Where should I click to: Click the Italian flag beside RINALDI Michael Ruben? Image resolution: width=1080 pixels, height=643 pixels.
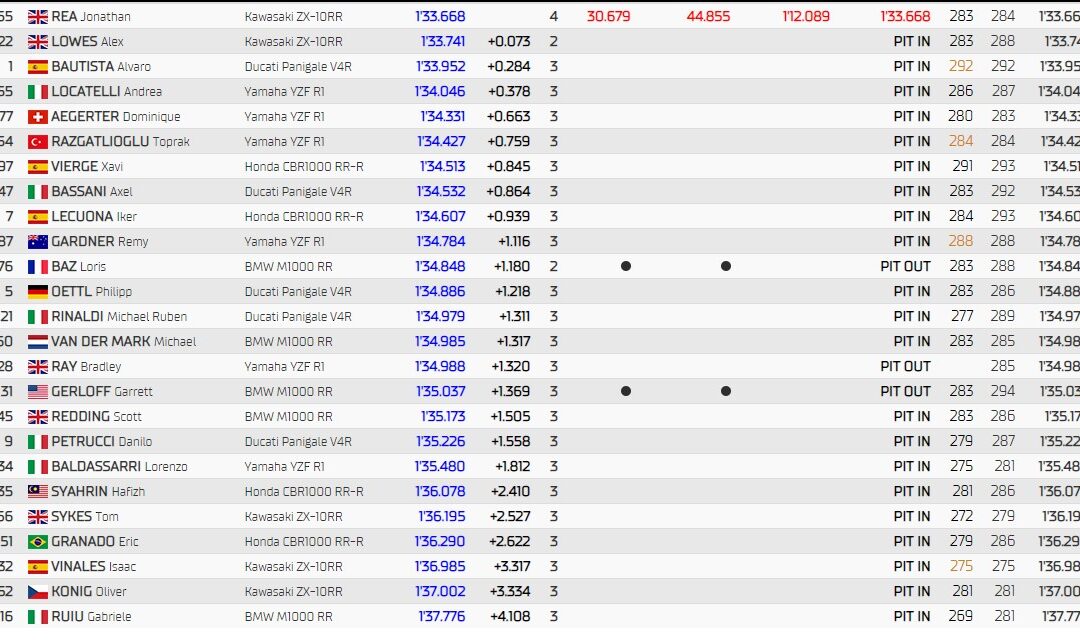[38, 317]
